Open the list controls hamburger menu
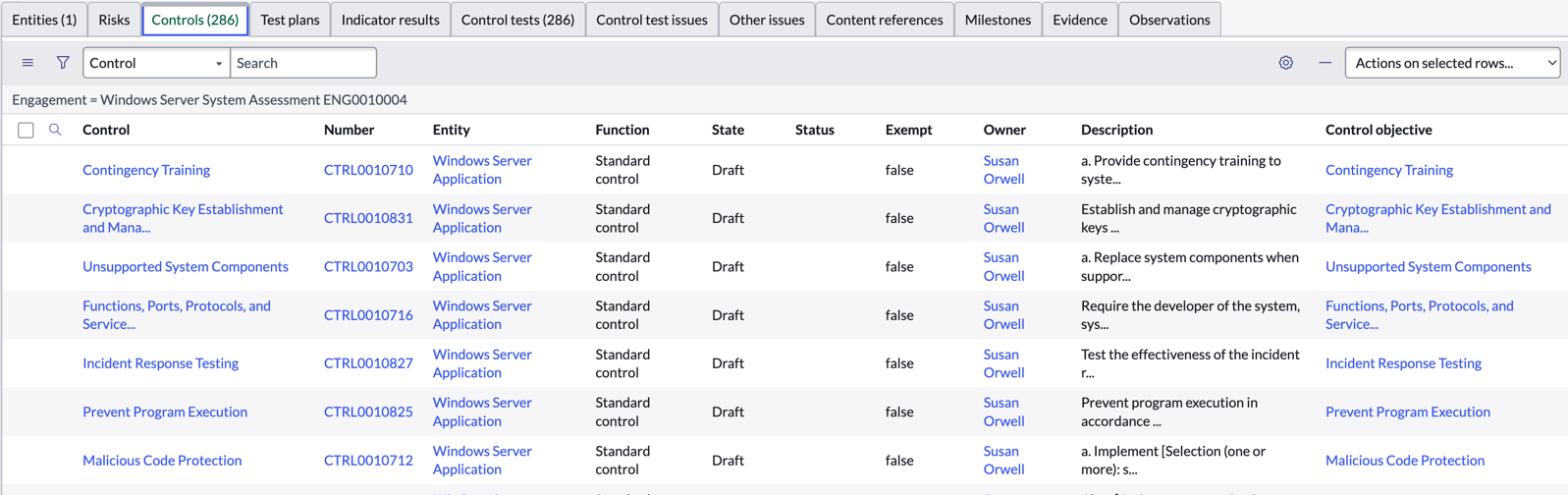The height and width of the screenshot is (495, 1568). point(27,63)
